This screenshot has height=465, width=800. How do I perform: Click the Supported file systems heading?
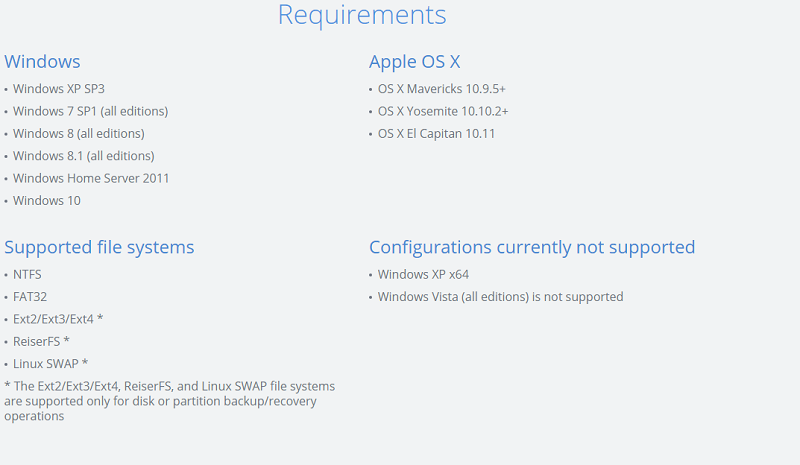click(99, 248)
